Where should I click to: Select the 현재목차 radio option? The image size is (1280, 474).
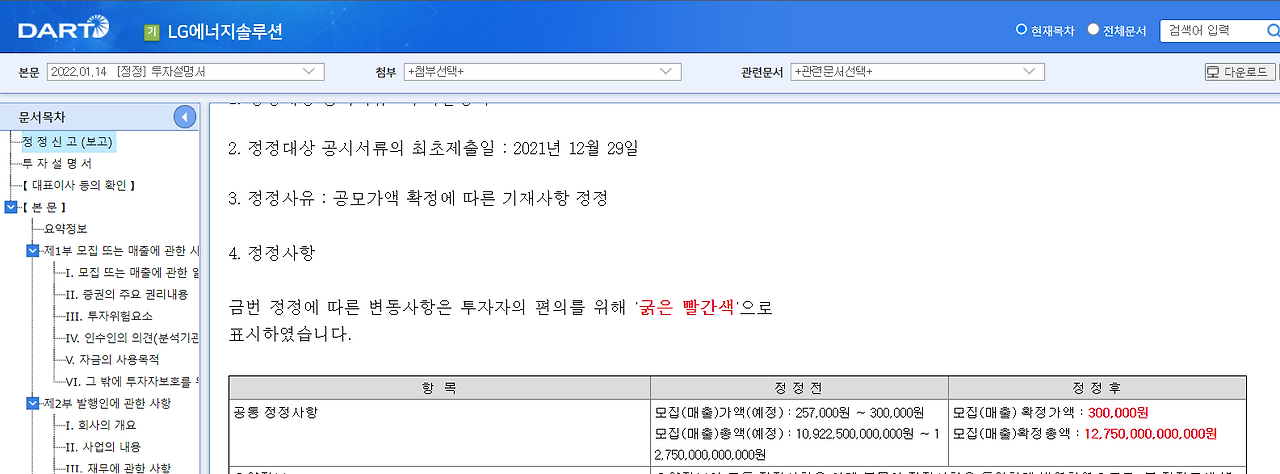(1021, 30)
